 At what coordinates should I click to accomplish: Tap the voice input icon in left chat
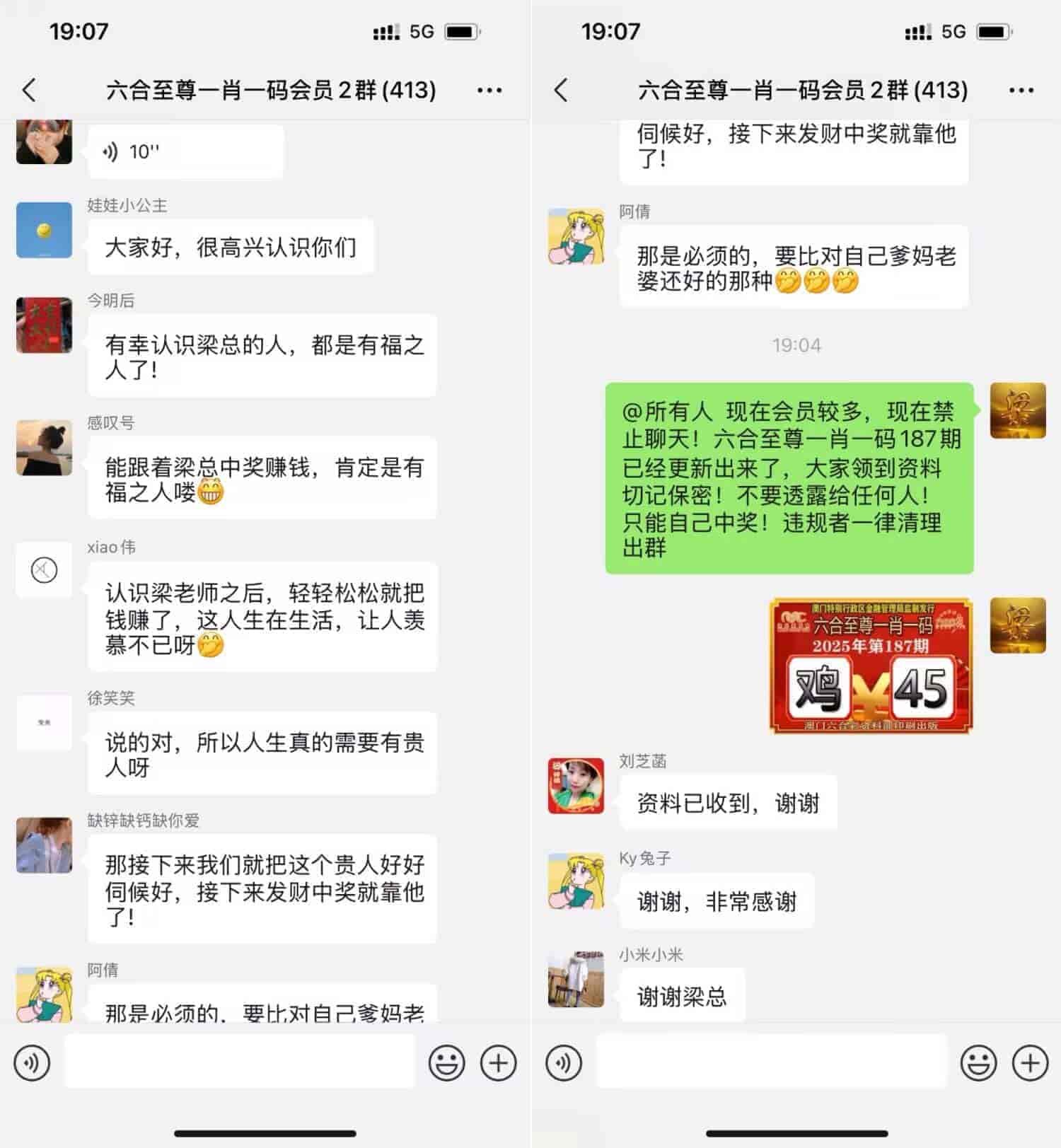pos(32,1062)
